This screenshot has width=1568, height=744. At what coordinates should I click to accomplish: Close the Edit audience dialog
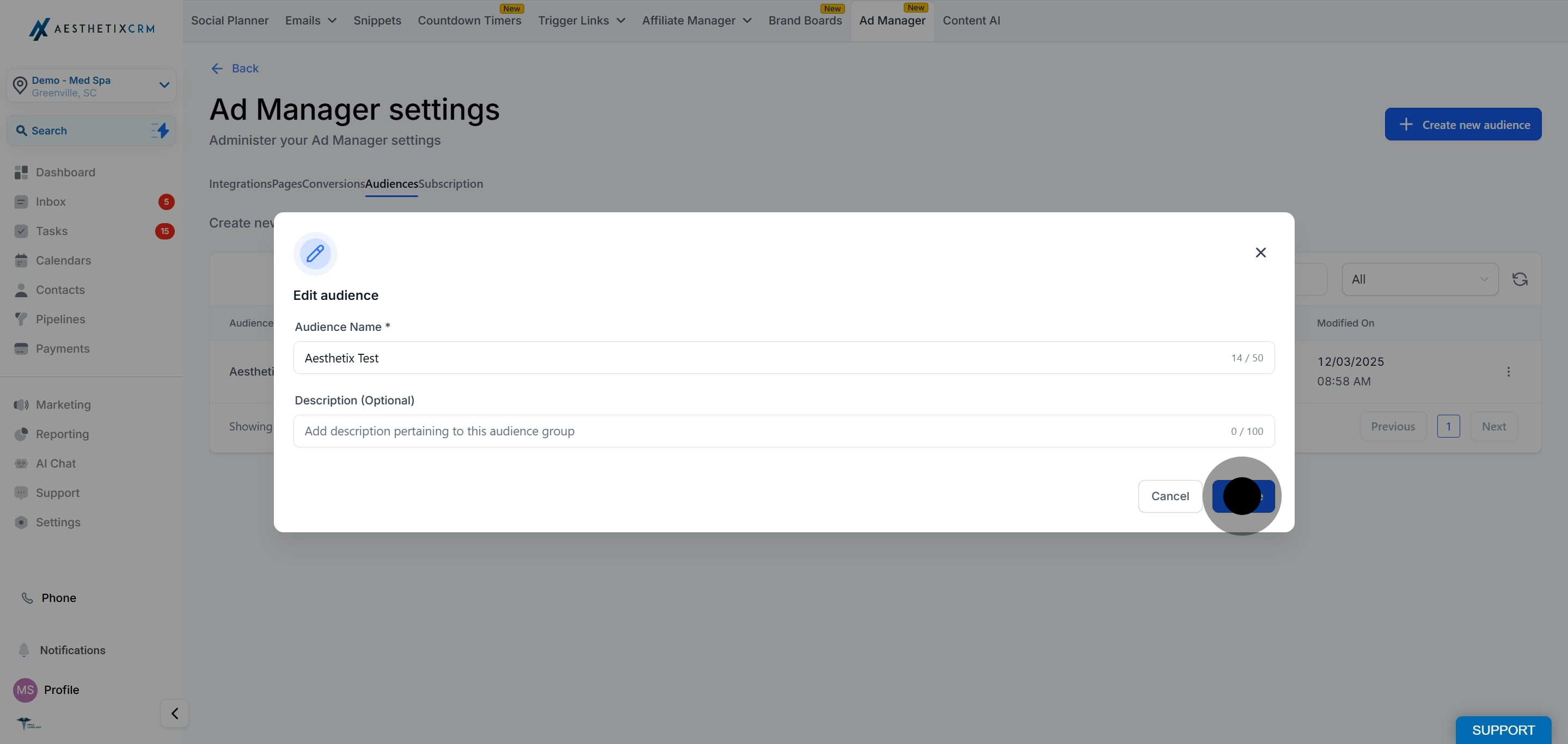[x=1260, y=253]
